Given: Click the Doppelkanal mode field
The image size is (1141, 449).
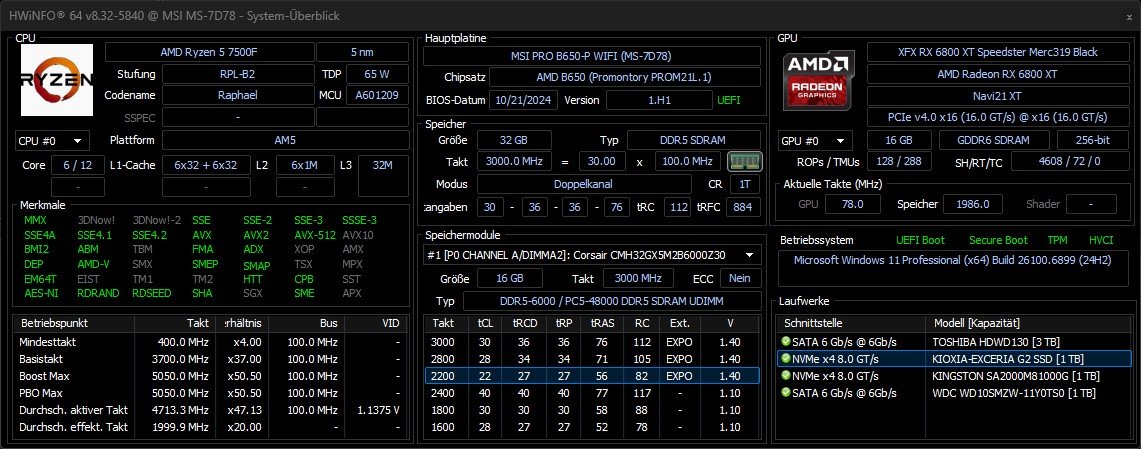Looking at the screenshot, I should 584,184.
